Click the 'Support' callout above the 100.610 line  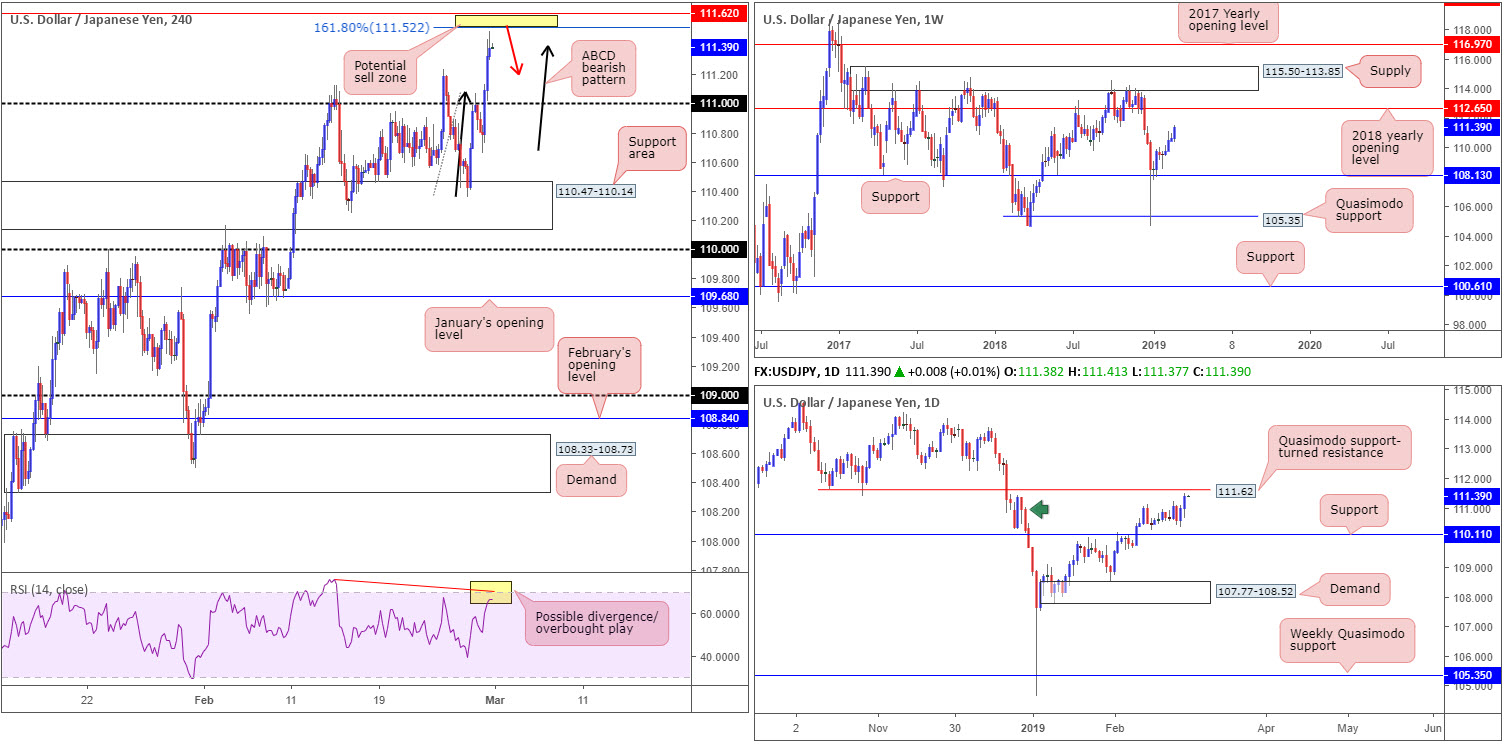pos(1271,257)
